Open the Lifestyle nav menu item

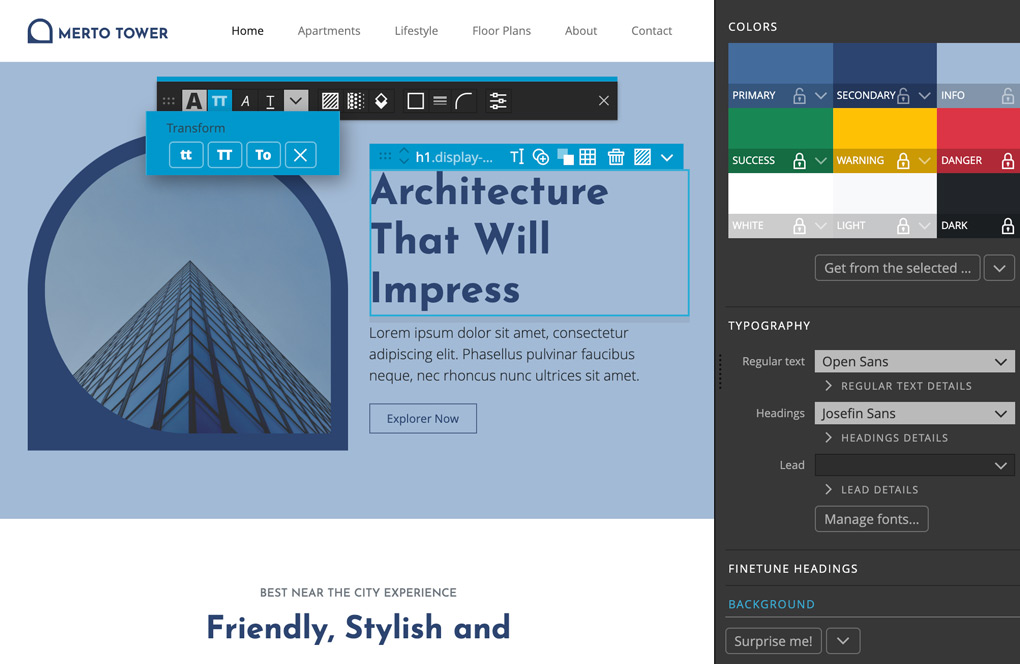point(416,31)
